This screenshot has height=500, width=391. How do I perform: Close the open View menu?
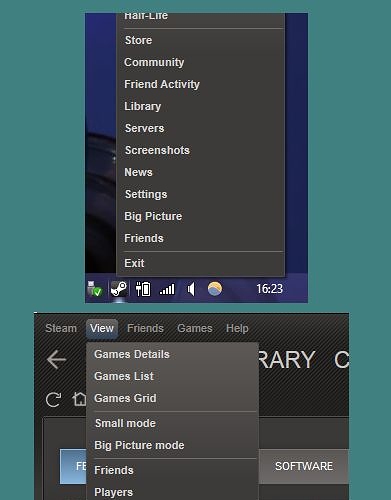[x=102, y=328]
